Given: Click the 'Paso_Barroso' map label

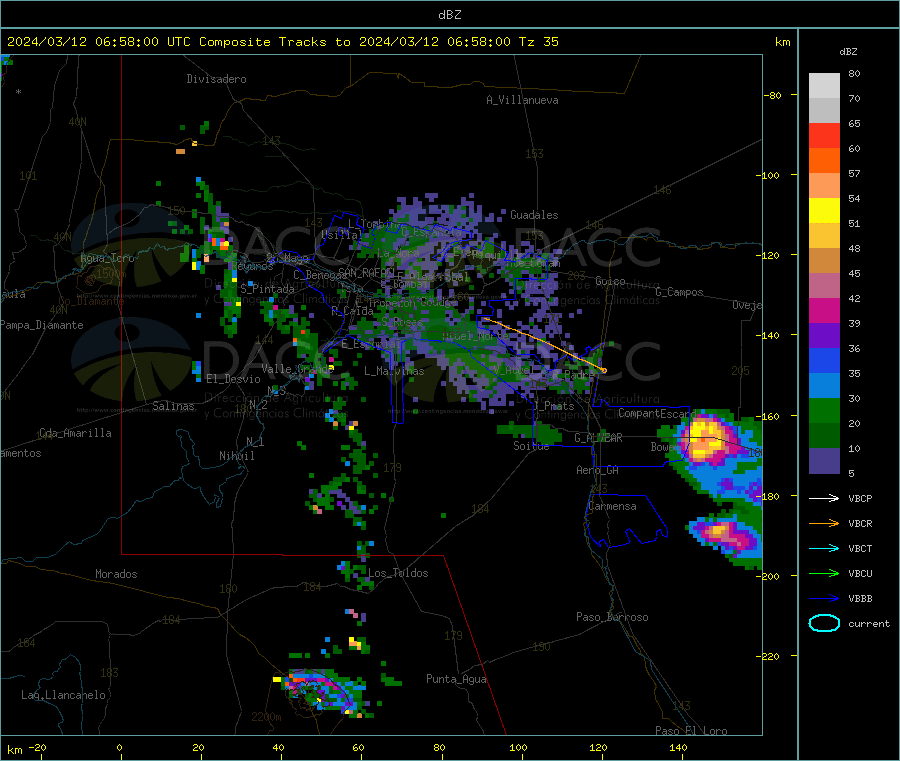Looking at the screenshot, I should point(612,617).
